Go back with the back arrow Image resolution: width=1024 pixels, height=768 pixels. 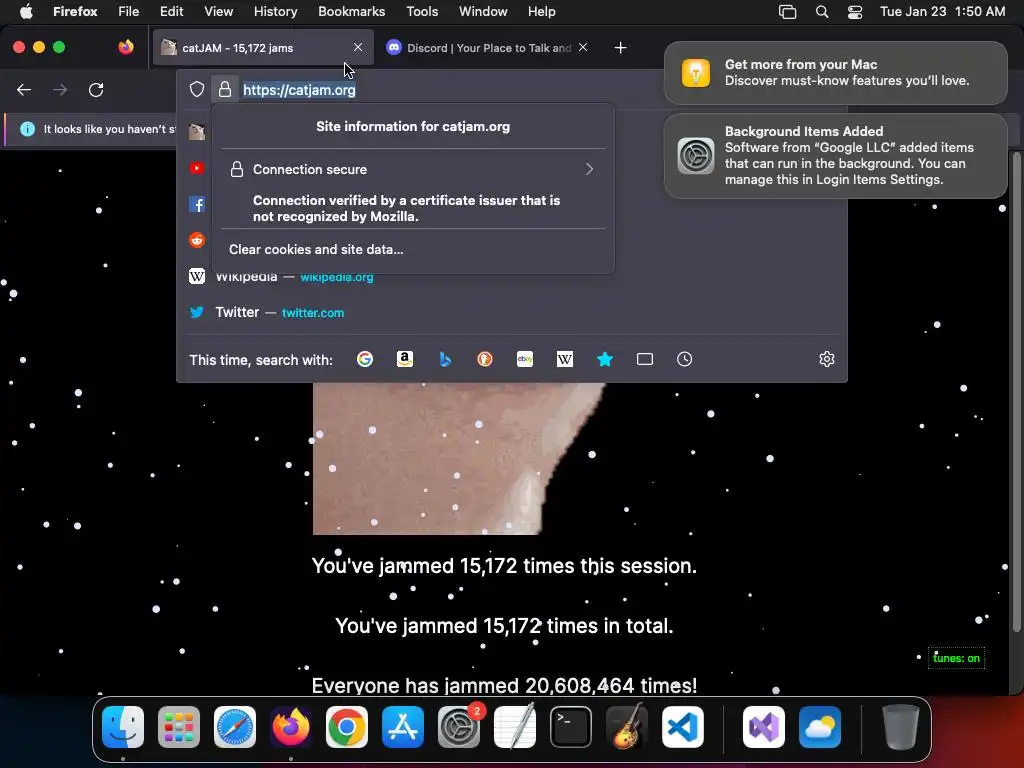tap(24, 89)
